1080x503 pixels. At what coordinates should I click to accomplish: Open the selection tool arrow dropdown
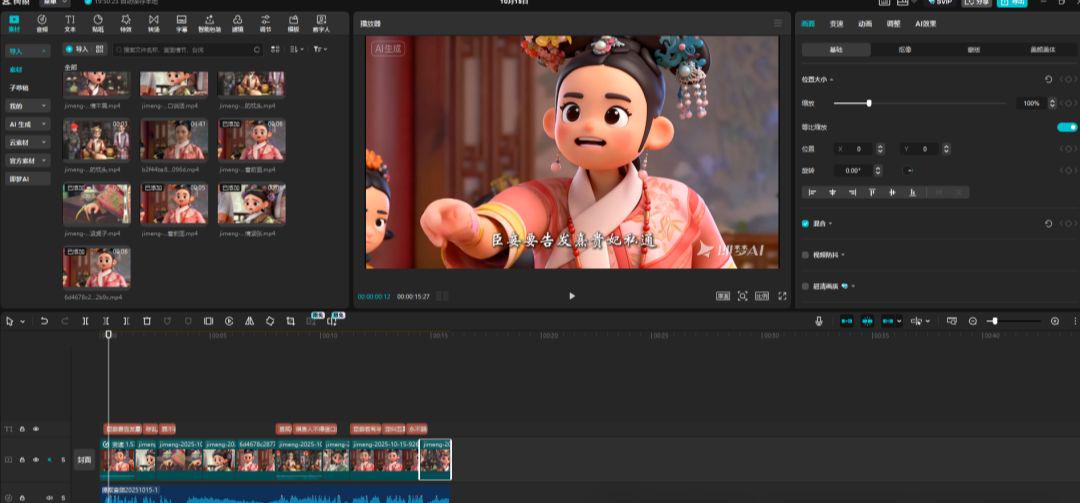(x=22, y=321)
